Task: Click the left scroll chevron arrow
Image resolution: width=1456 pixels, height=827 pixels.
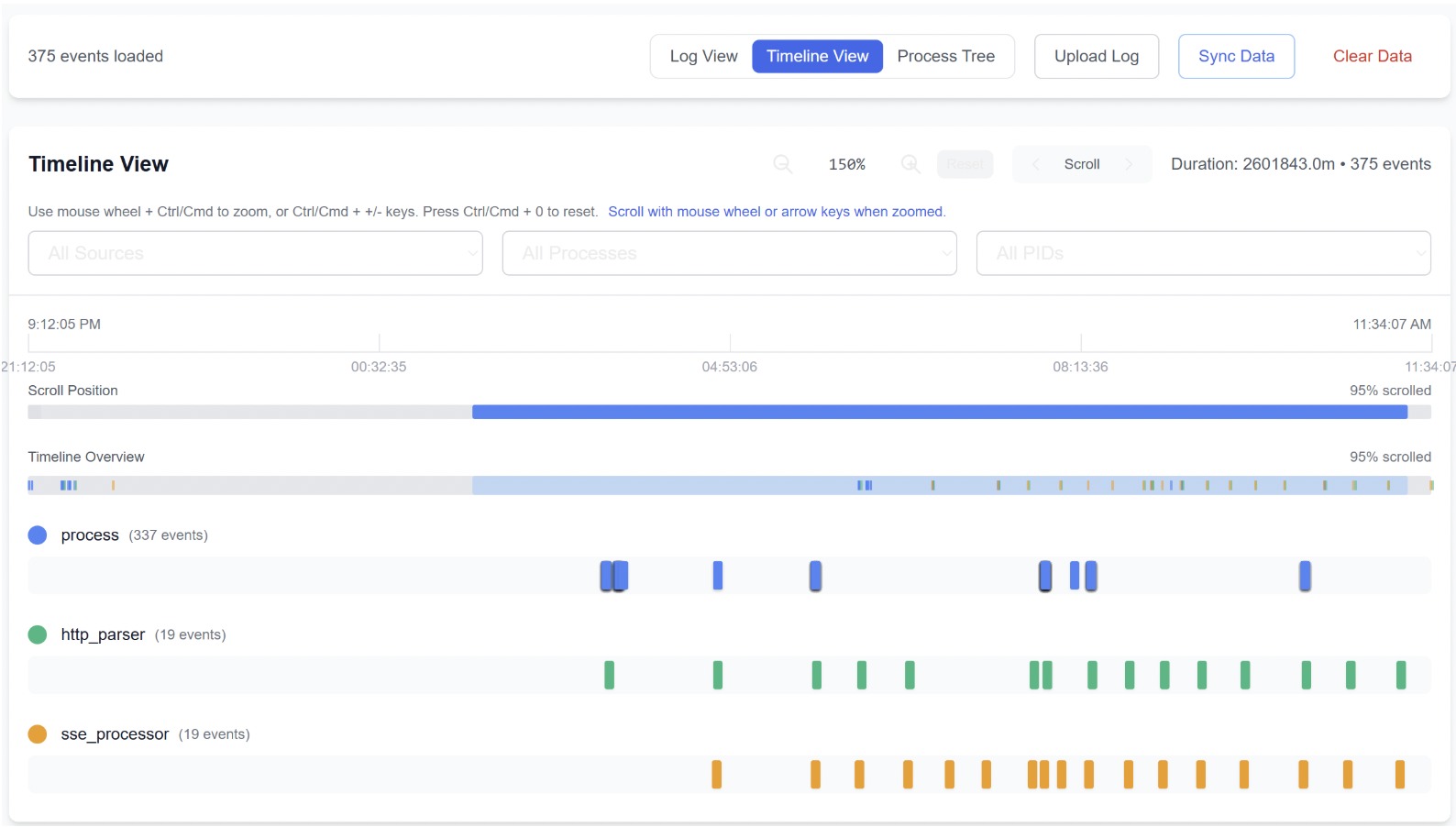Action: click(1036, 164)
